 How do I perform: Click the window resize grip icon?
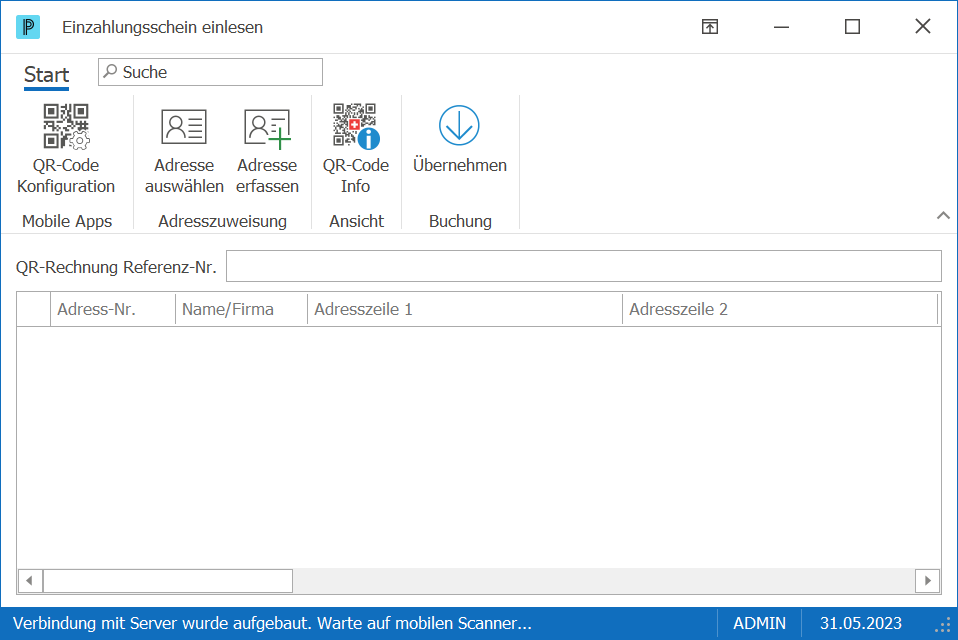tap(943, 625)
